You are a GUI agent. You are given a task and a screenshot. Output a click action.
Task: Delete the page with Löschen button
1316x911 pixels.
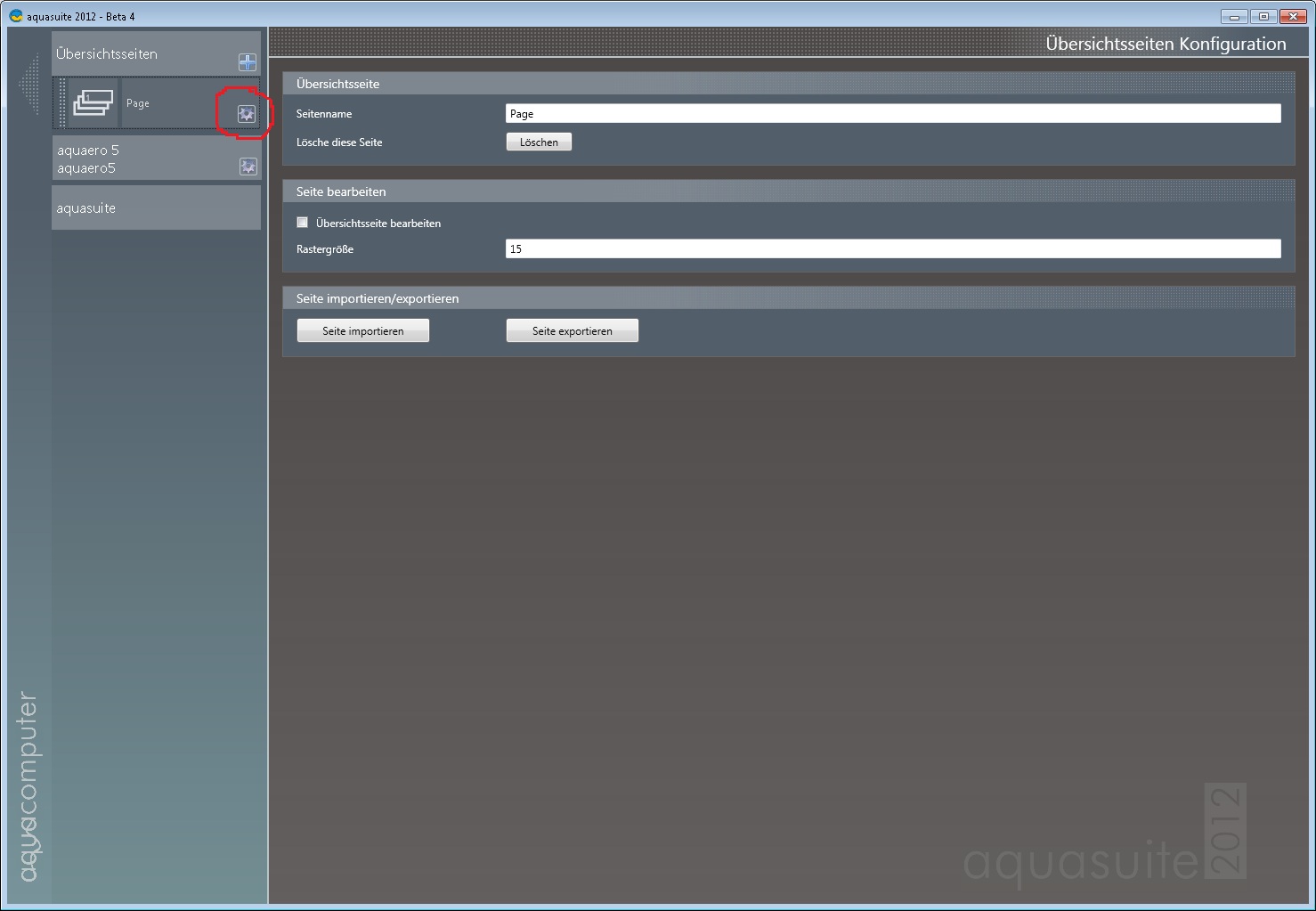click(539, 142)
